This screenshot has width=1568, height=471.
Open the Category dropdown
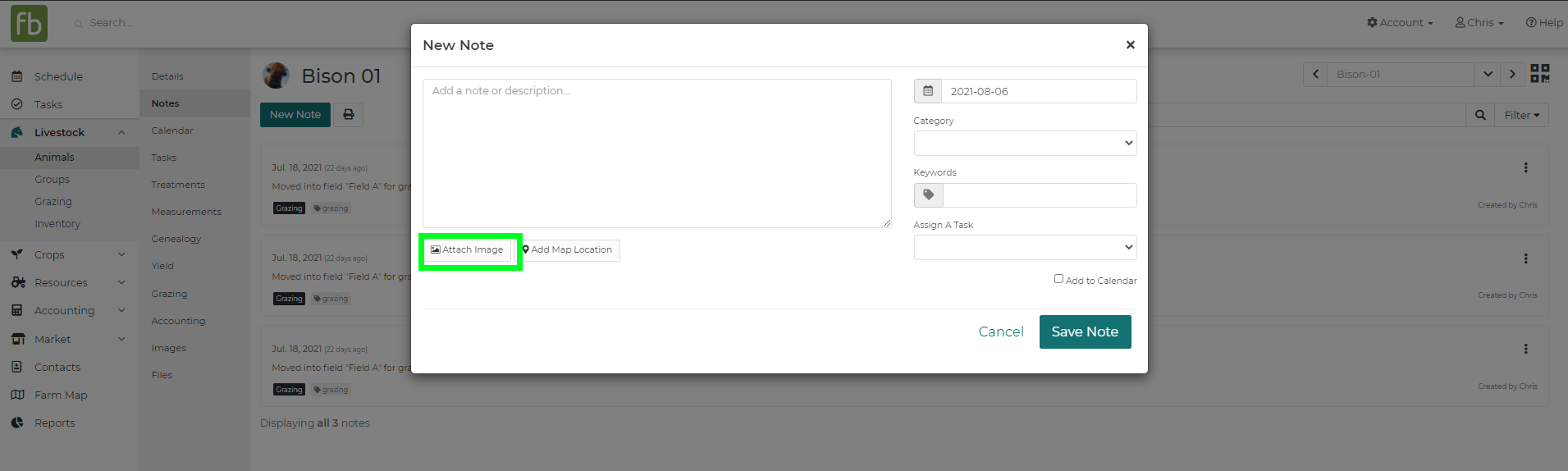tap(1025, 143)
